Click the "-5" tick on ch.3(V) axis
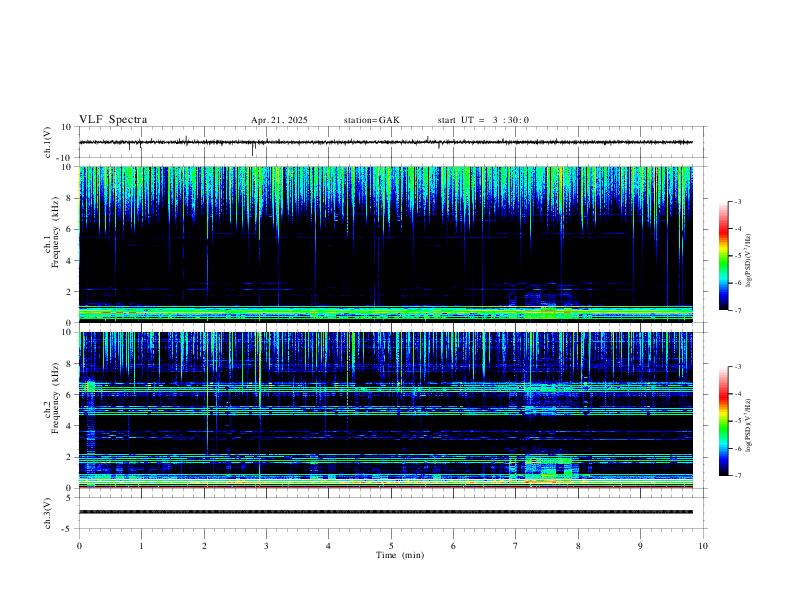 point(68,529)
